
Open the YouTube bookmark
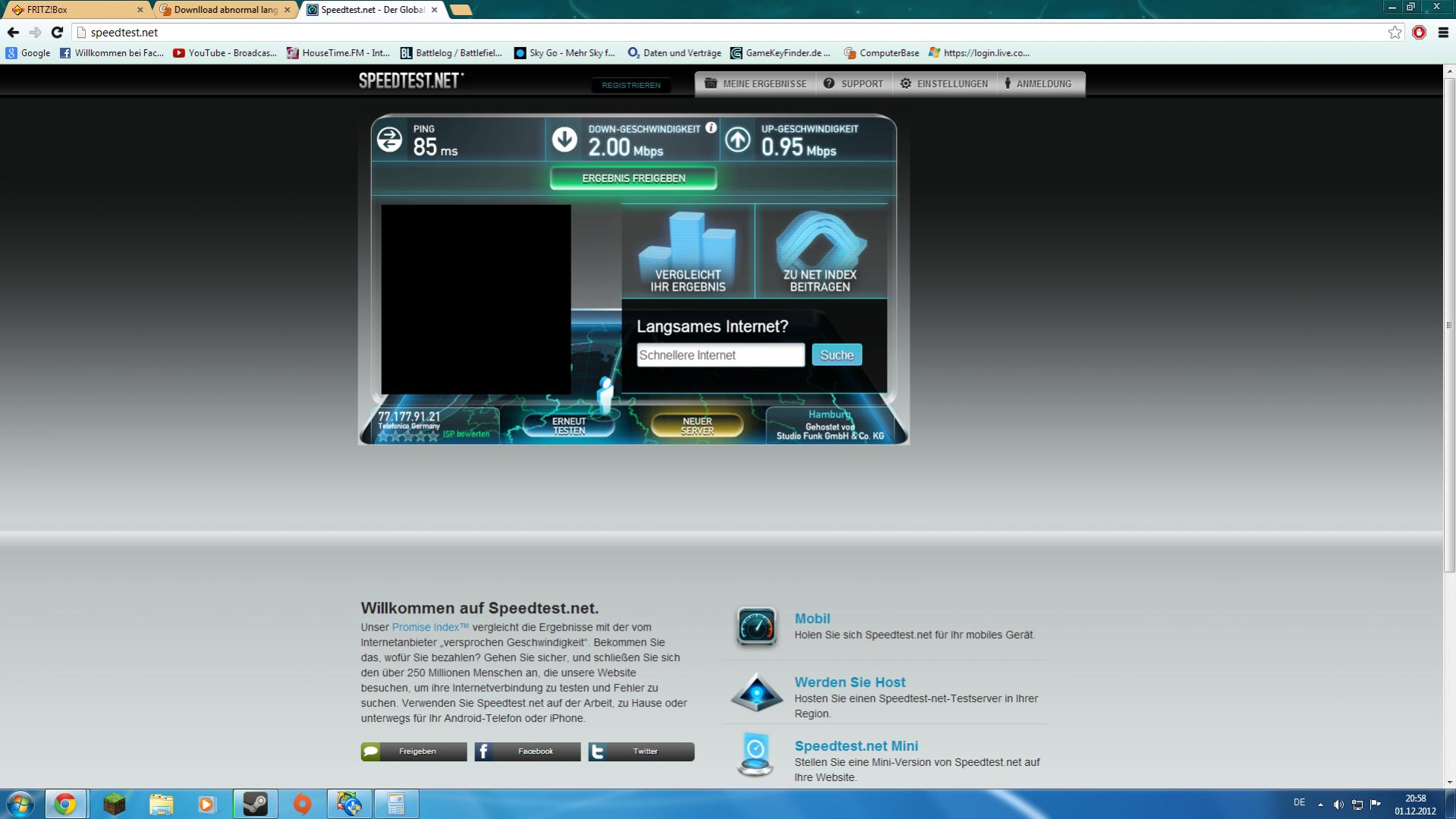[225, 53]
